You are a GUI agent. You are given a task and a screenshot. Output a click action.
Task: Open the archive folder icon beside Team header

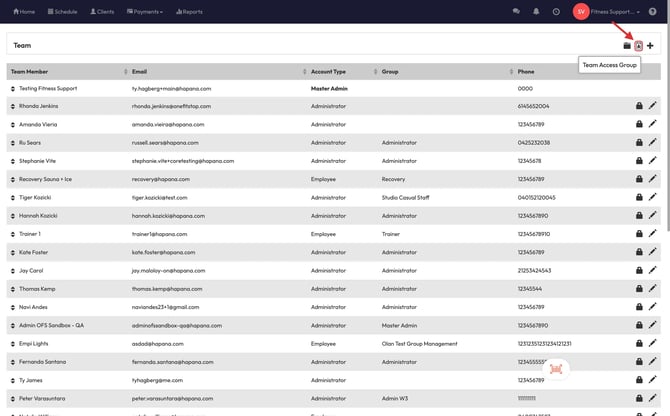coord(627,45)
